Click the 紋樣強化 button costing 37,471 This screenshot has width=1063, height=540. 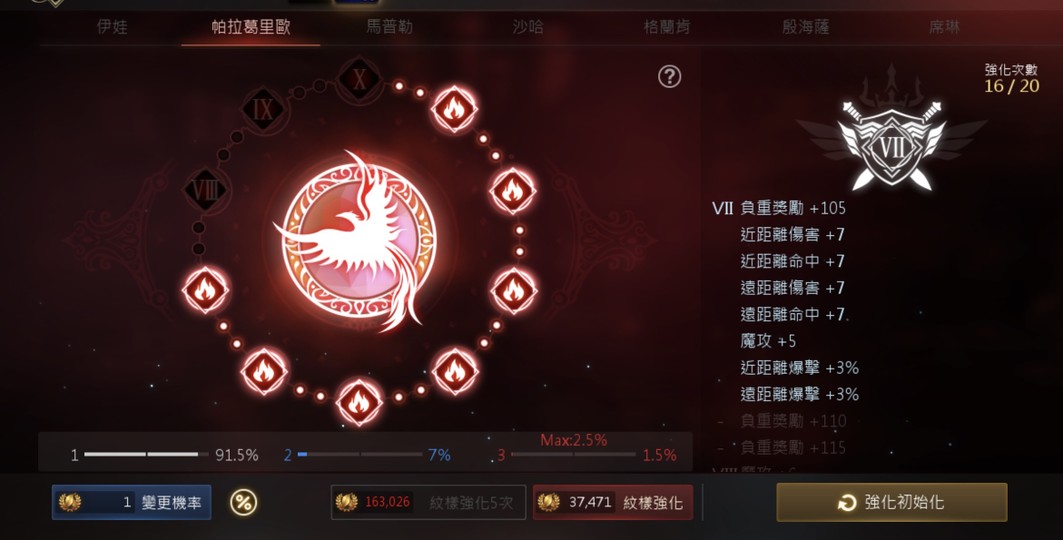click(x=613, y=502)
